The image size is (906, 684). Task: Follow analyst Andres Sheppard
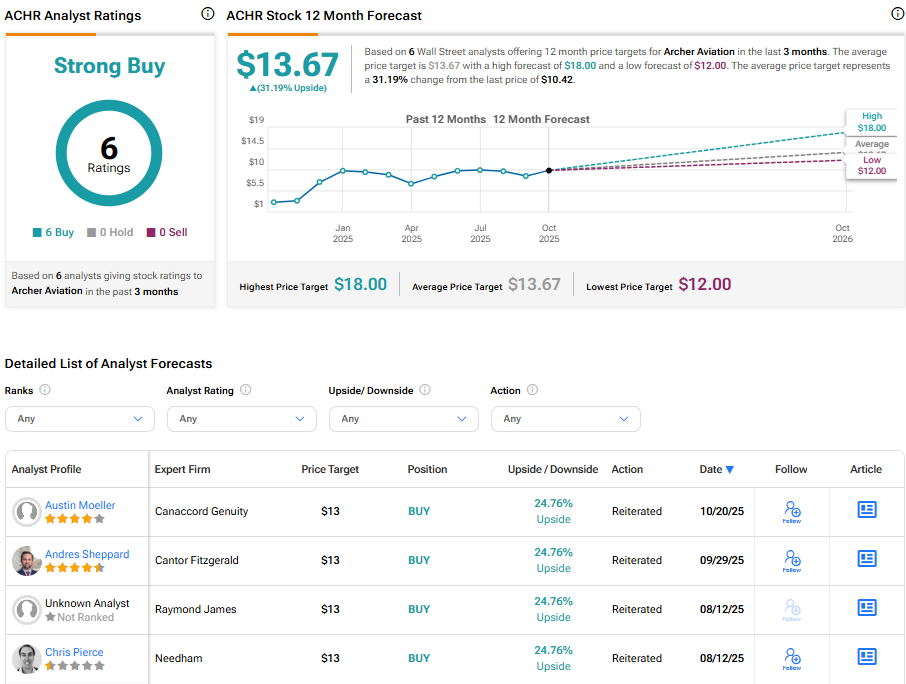pyautogui.click(x=792, y=560)
